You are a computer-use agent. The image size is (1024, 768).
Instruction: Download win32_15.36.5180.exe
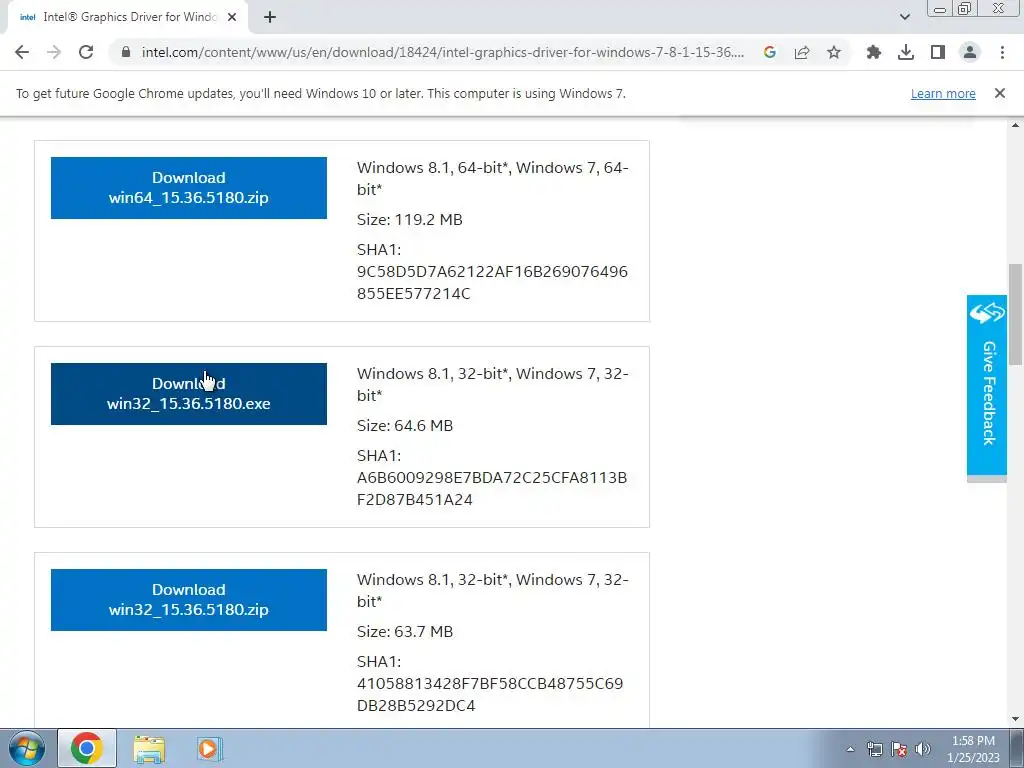point(189,394)
